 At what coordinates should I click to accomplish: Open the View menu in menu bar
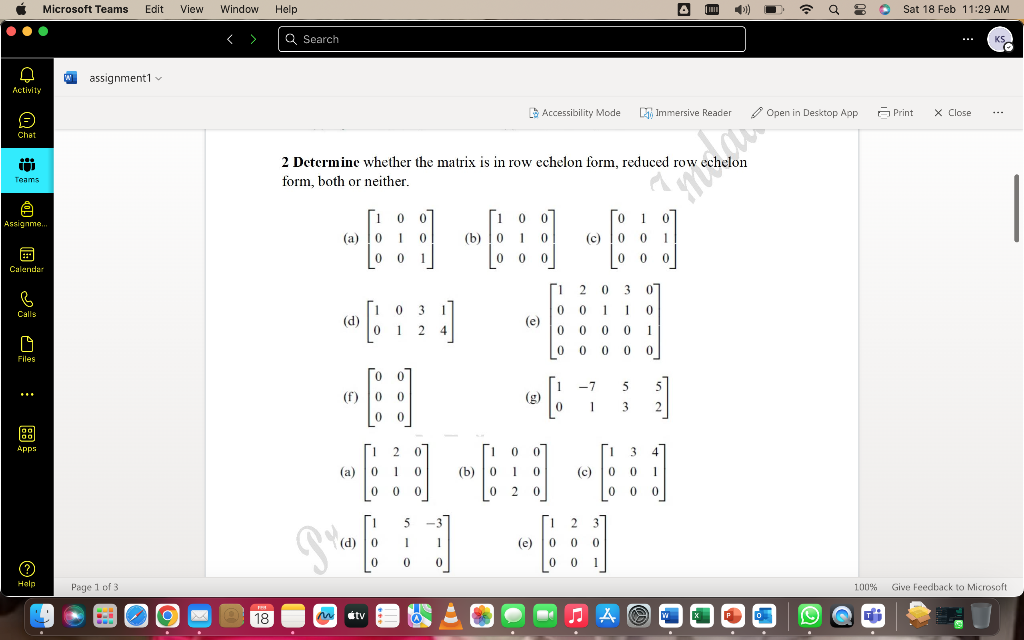pos(191,9)
